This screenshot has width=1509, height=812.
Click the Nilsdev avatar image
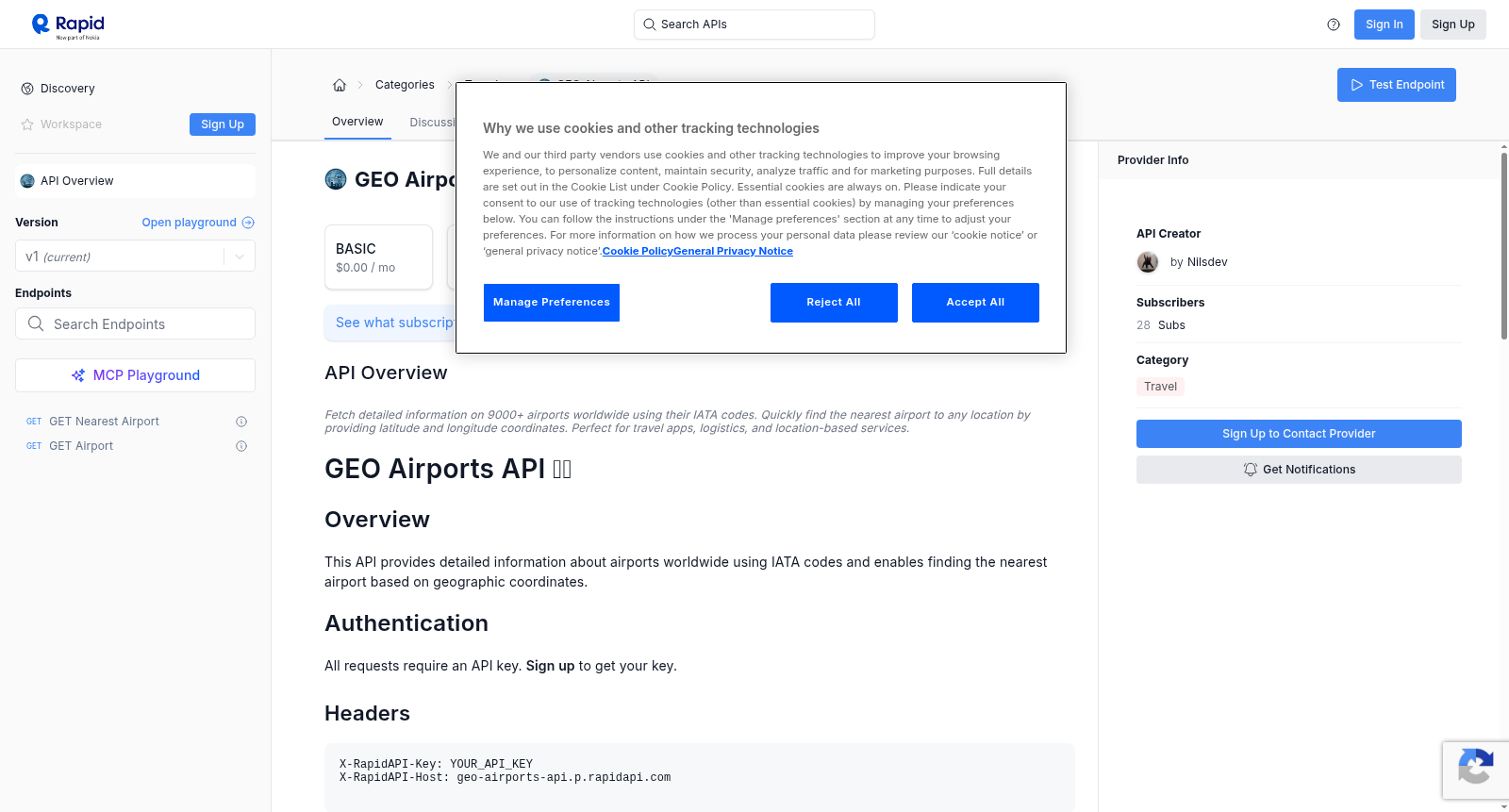coord(1148,262)
